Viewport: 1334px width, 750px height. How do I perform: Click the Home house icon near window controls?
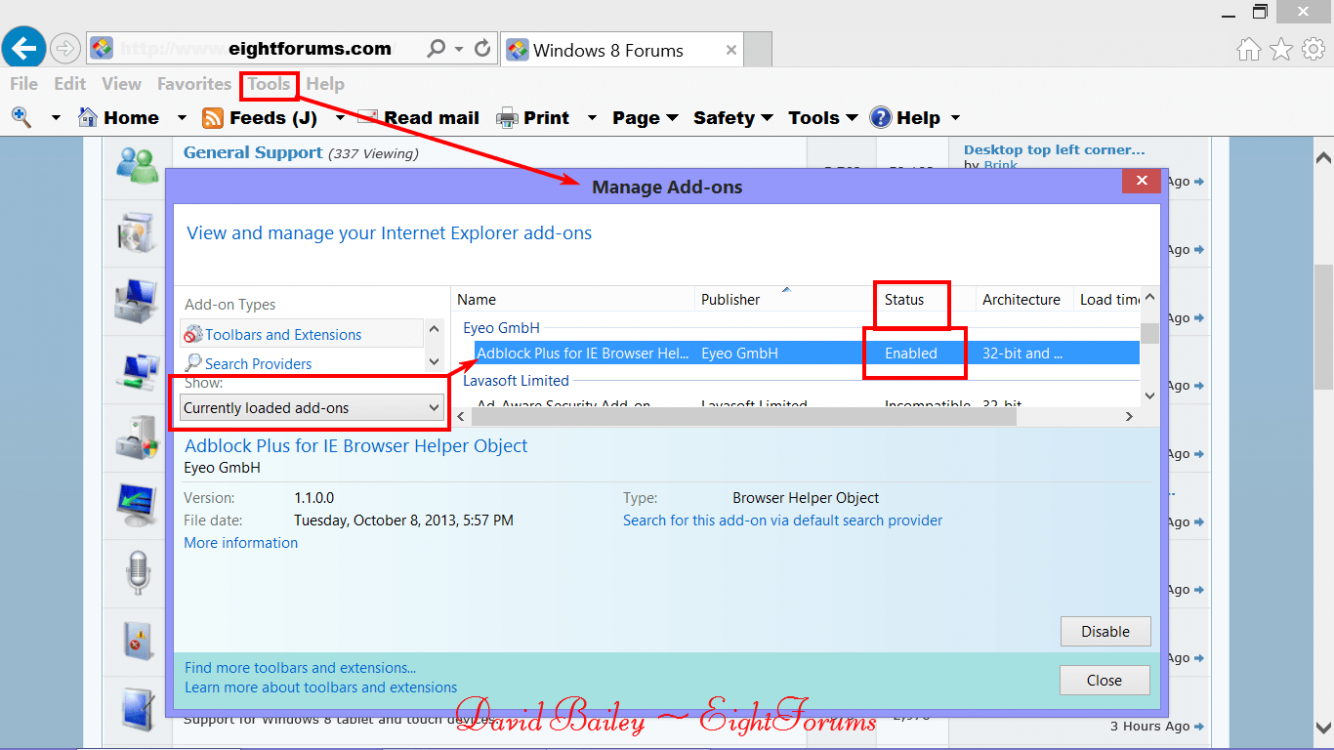tap(1248, 49)
